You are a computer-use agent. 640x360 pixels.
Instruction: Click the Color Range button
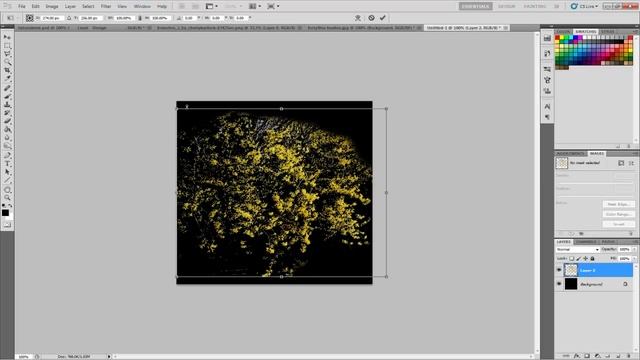(x=618, y=214)
